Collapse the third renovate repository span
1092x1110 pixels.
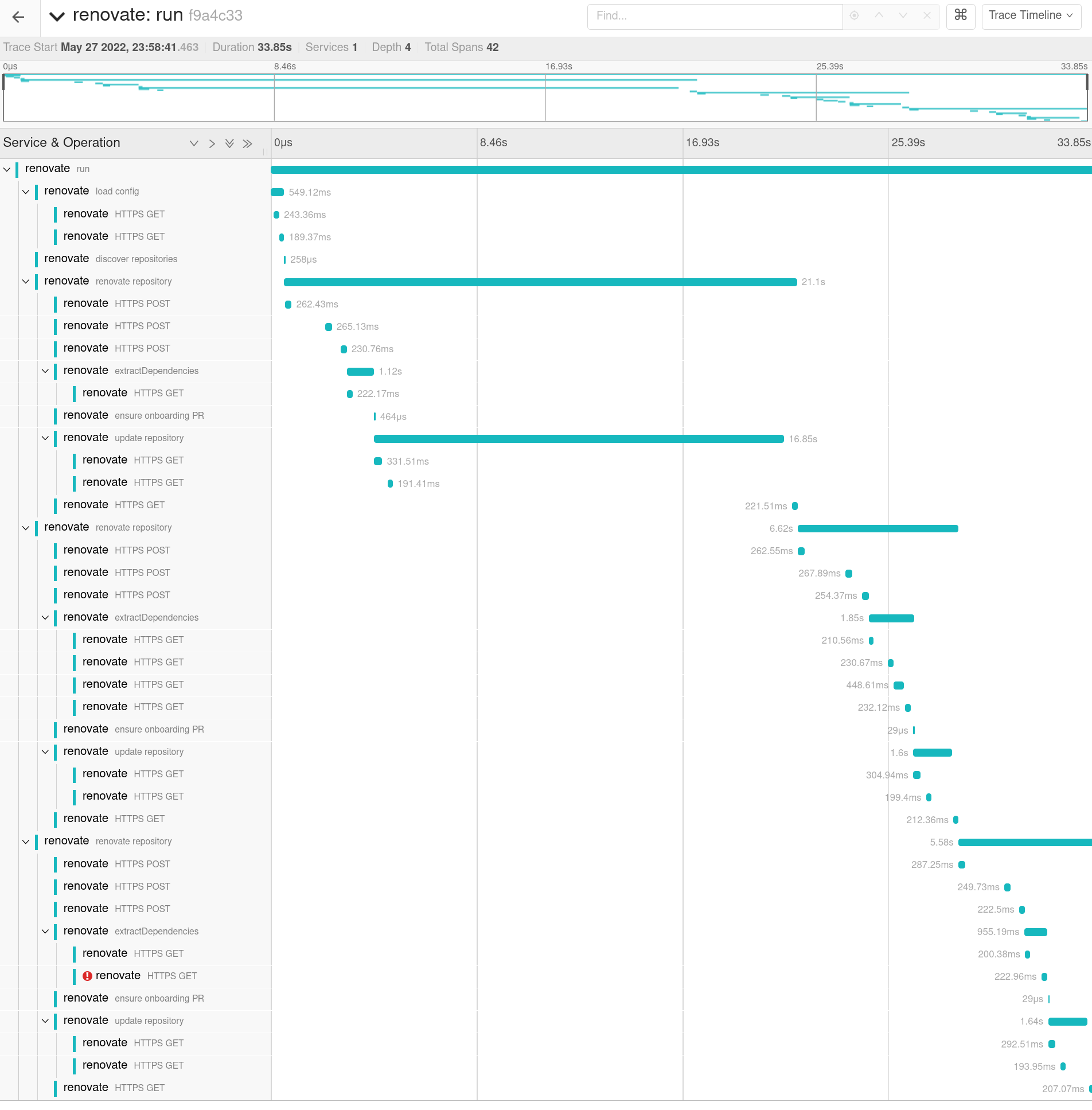[x=26, y=841]
